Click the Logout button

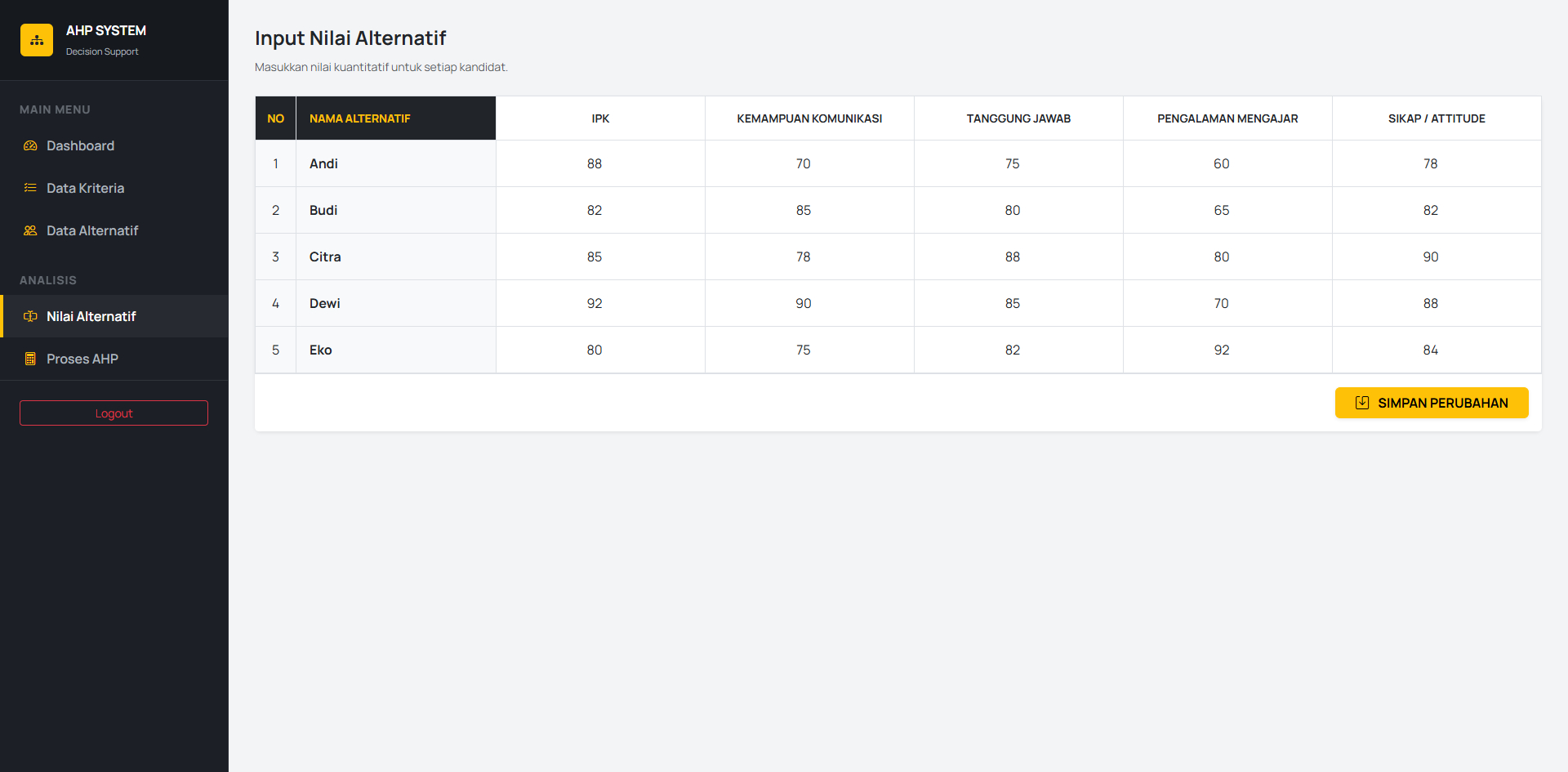point(114,413)
